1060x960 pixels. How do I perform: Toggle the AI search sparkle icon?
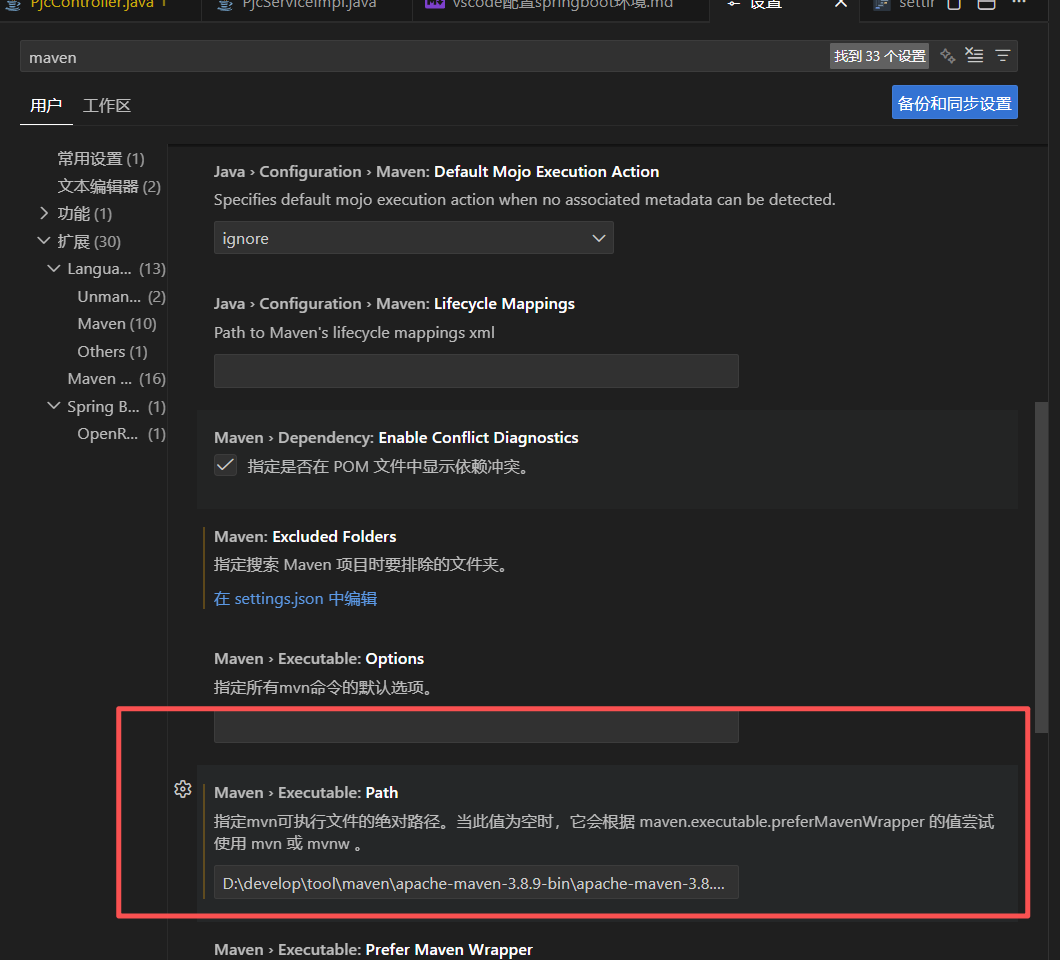tap(947, 56)
